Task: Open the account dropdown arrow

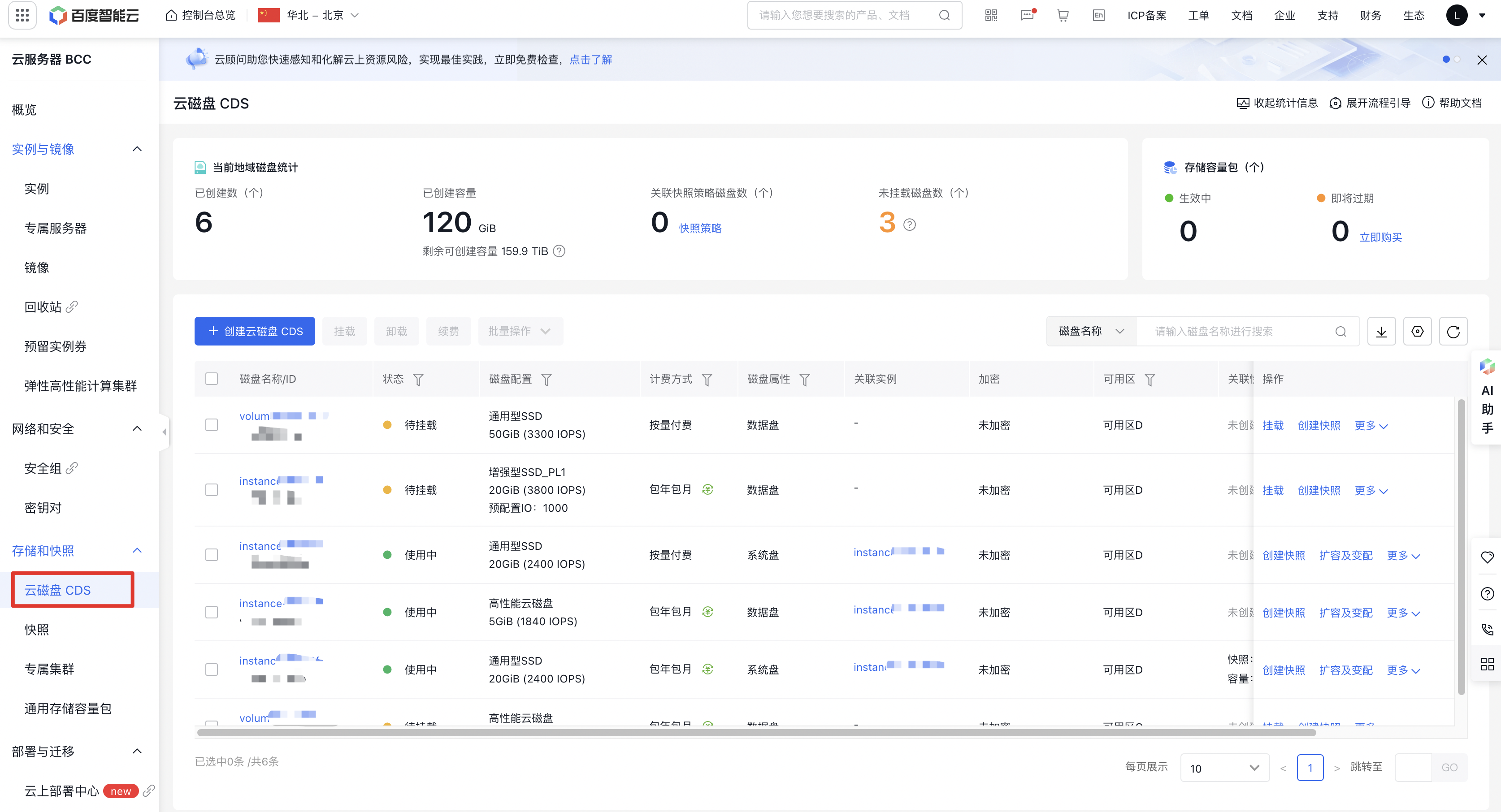Action: click(x=1482, y=16)
